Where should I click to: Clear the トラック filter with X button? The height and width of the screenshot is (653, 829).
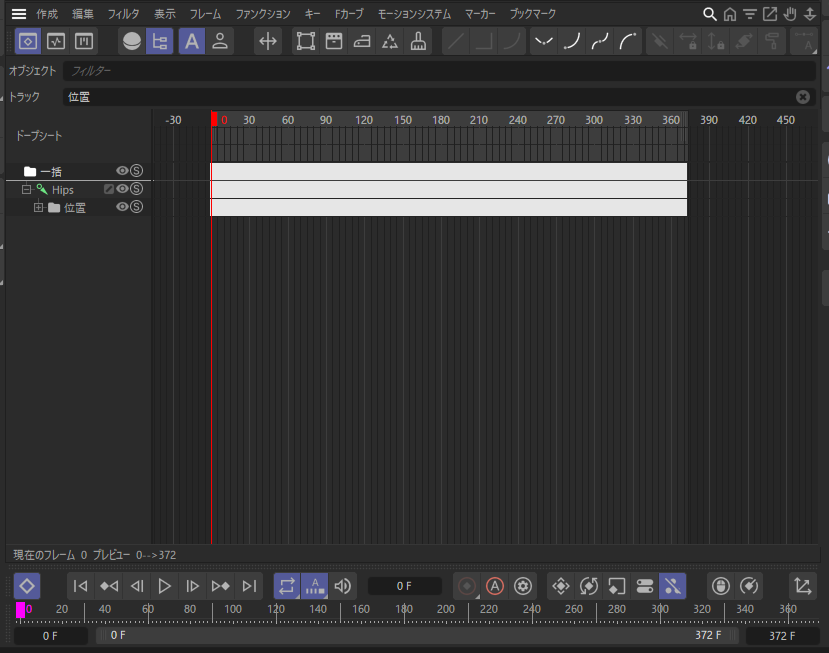point(803,97)
